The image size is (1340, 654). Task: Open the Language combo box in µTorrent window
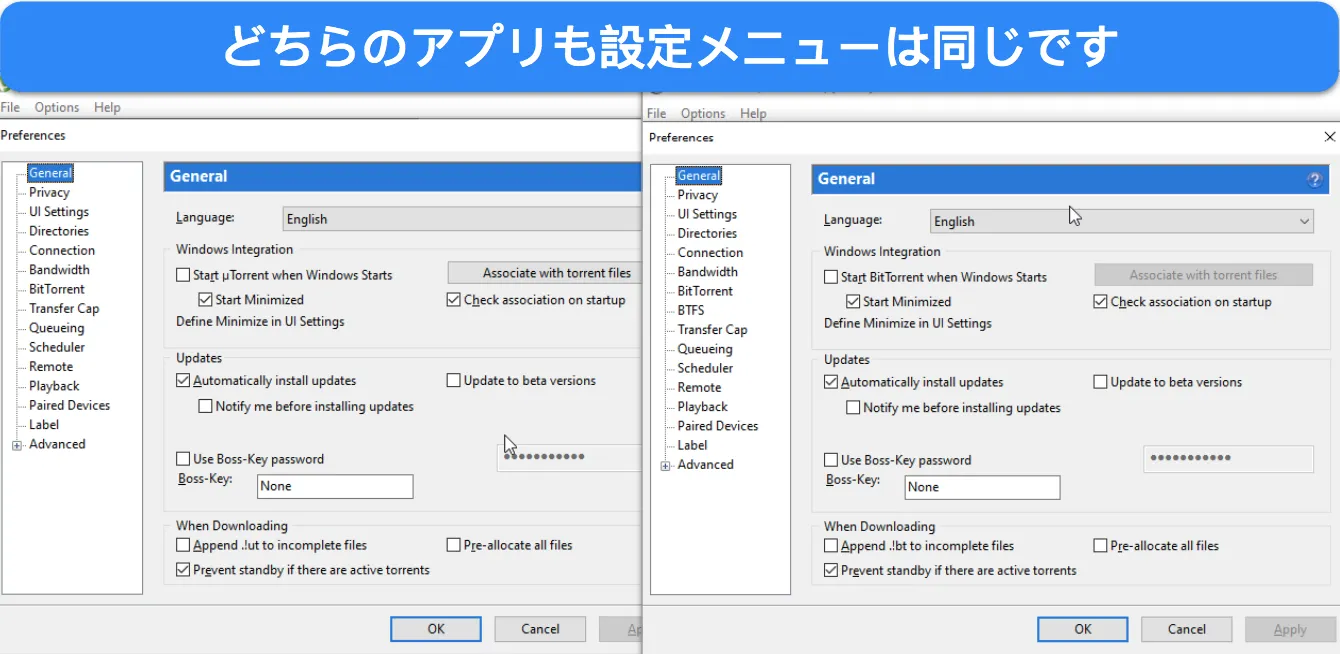(x=461, y=219)
